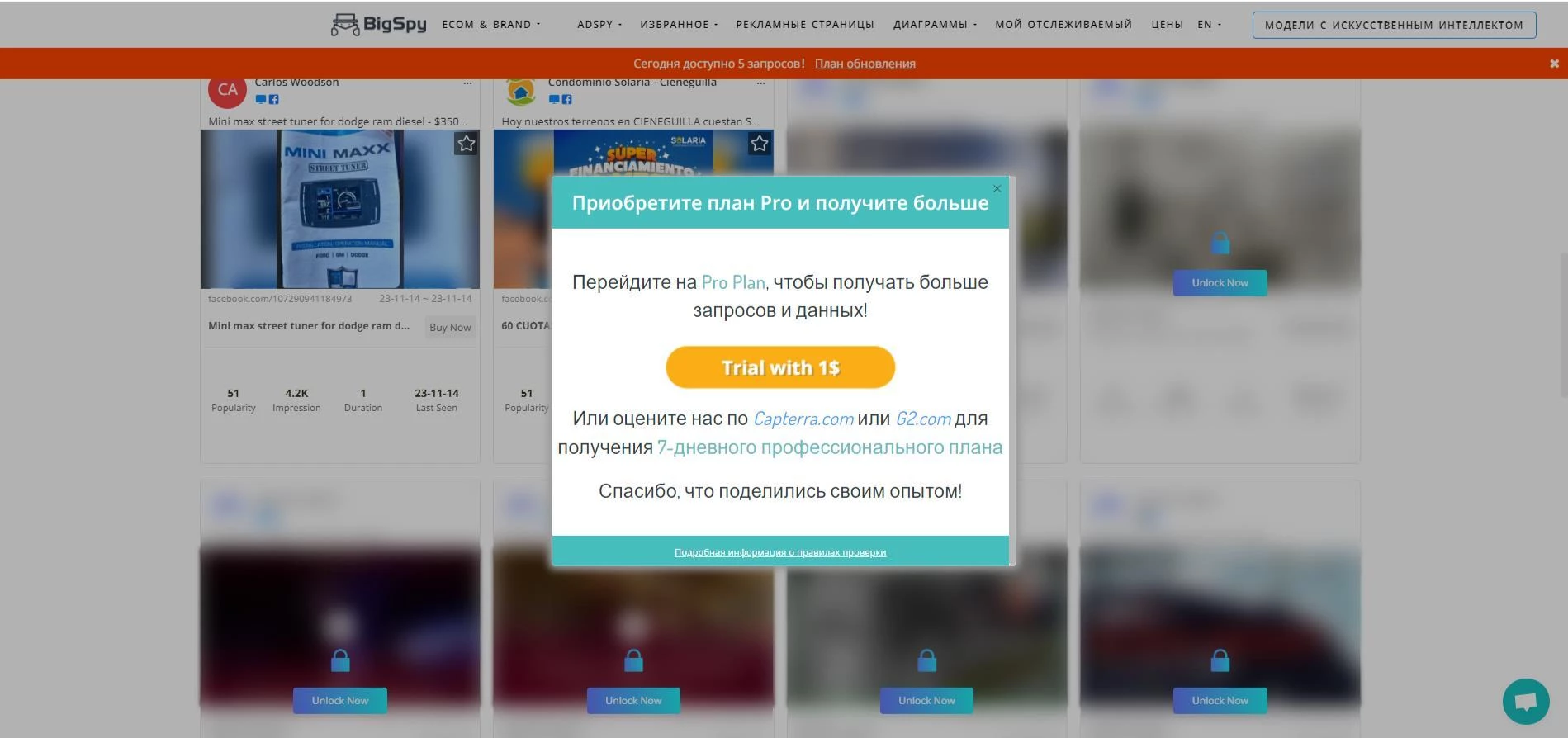Favorite the Solaria ad with star icon
The height and width of the screenshot is (738, 1568).
point(760,144)
